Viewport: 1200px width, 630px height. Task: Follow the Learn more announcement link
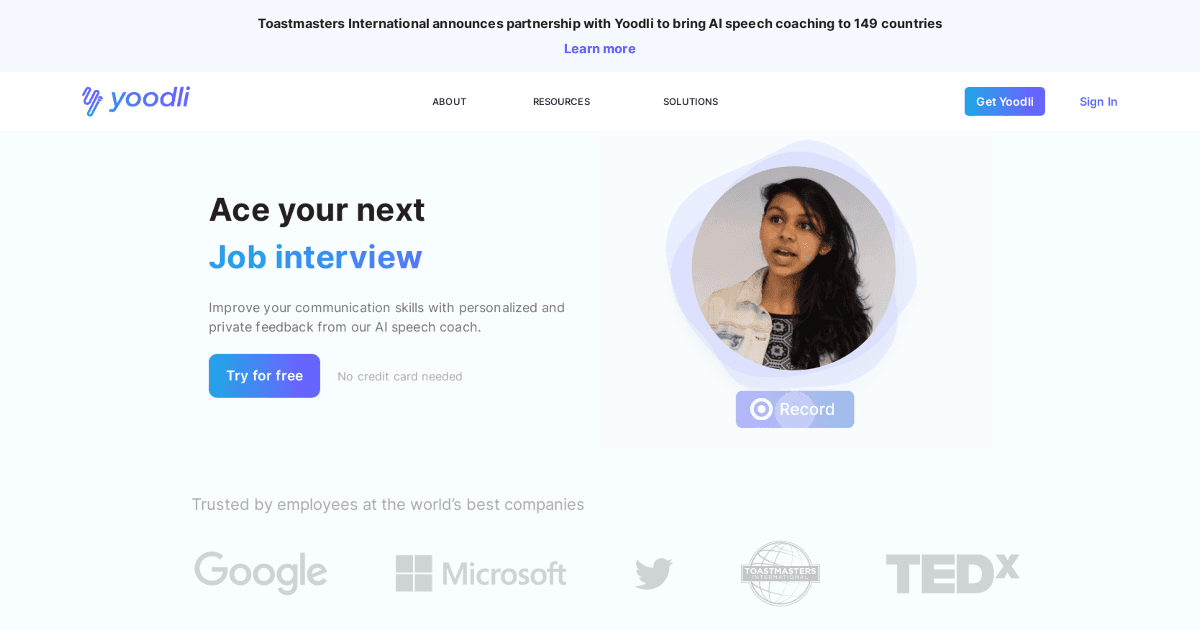click(599, 48)
